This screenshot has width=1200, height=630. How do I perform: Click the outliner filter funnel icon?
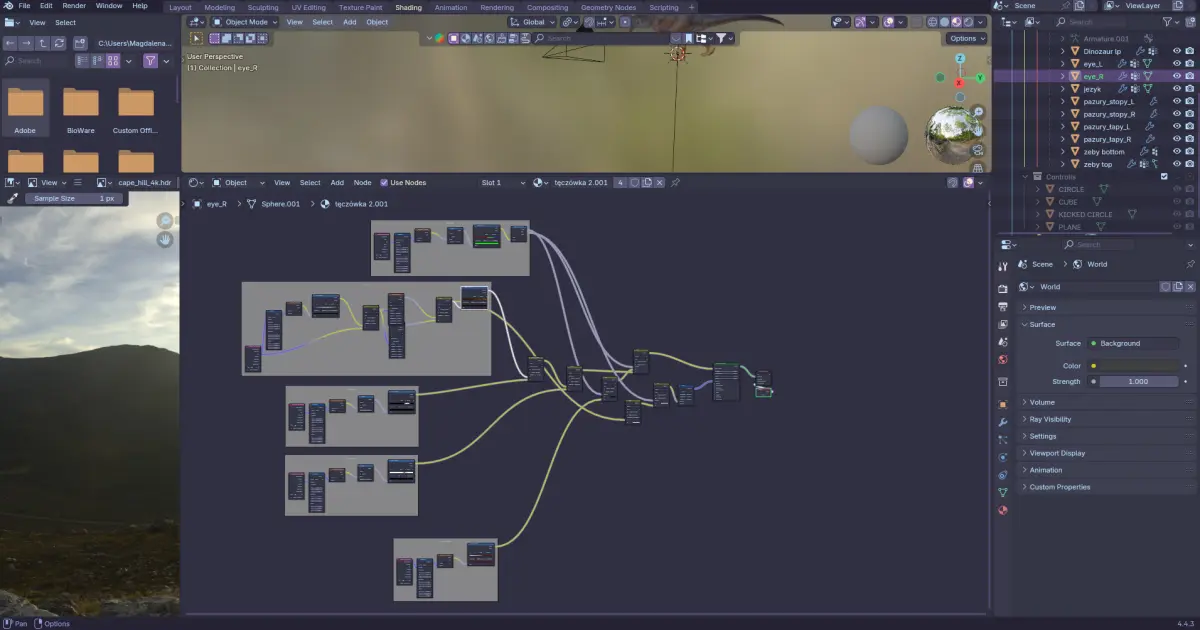(x=1165, y=21)
